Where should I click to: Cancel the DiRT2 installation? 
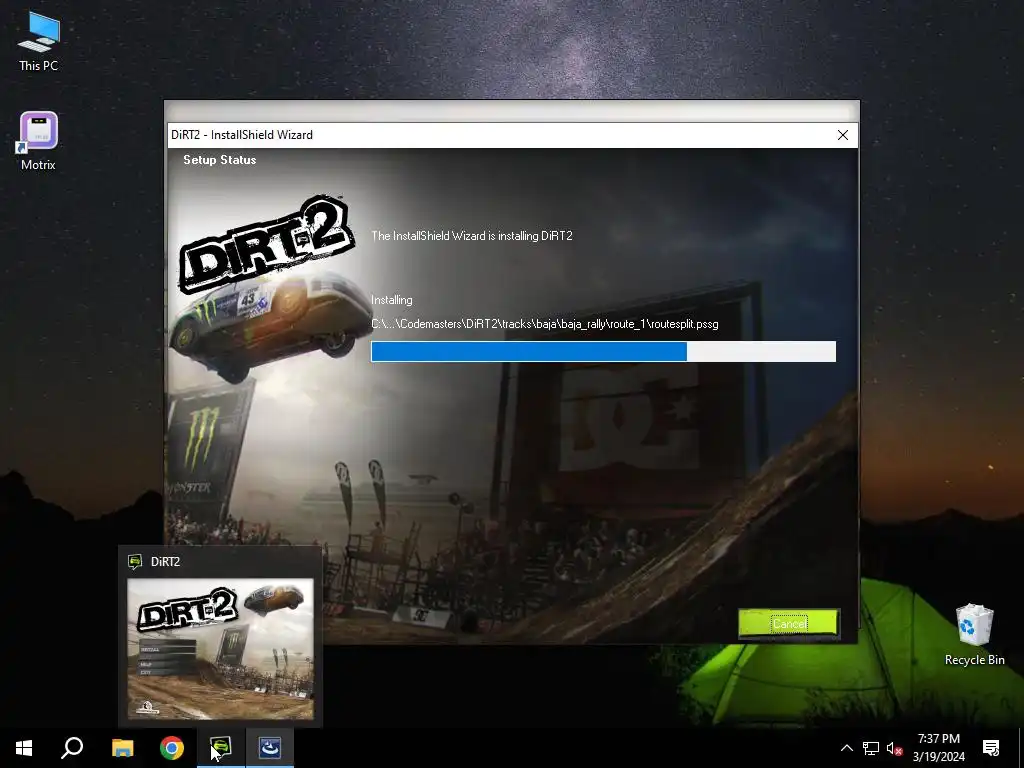[788, 623]
